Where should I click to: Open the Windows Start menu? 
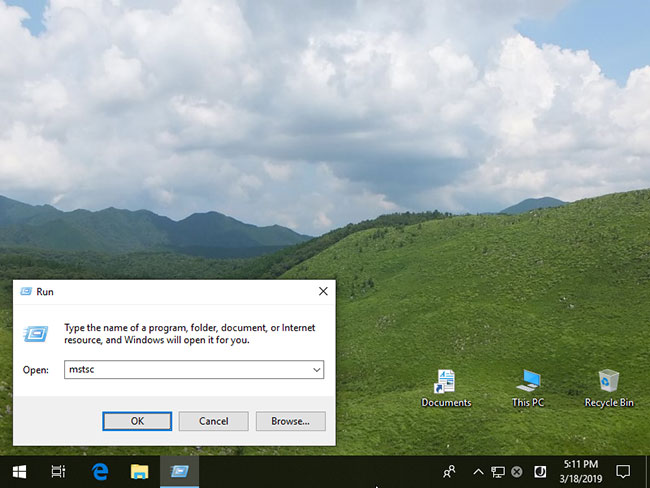19,471
